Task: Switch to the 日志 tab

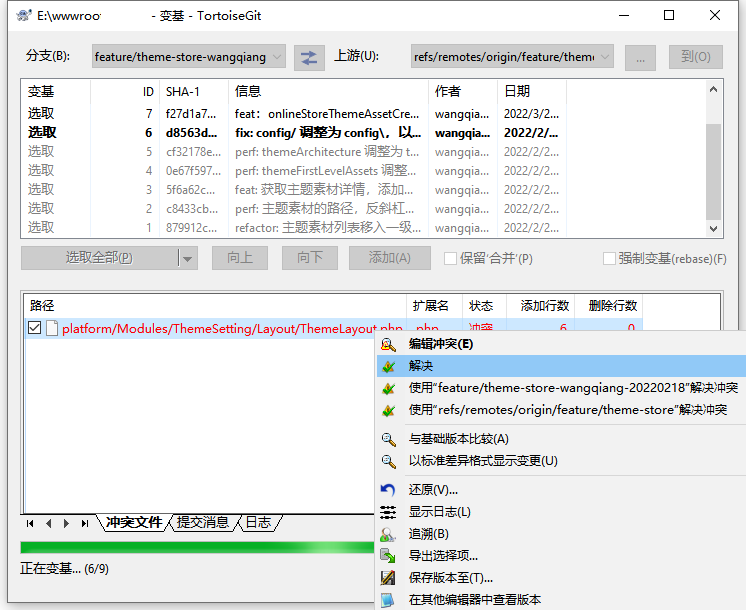Action: point(258,522)
